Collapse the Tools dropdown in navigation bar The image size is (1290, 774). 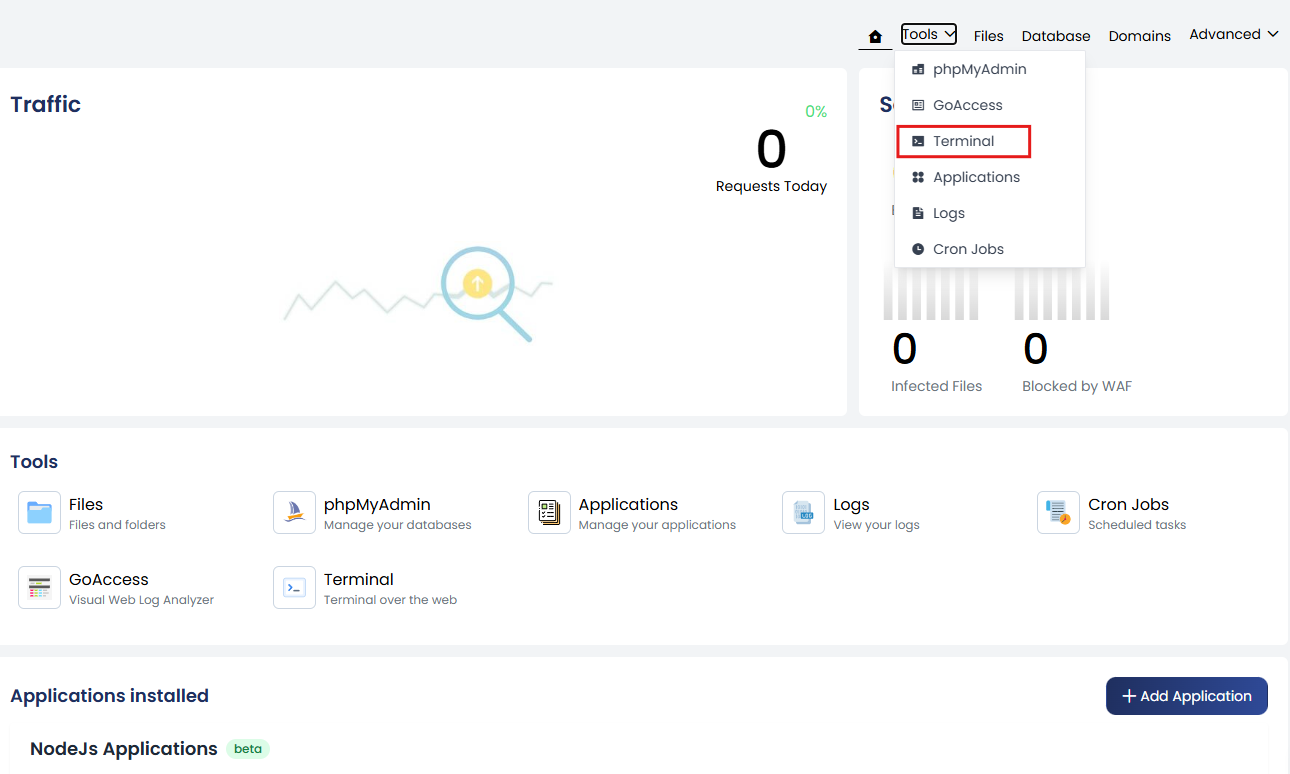coord(929,35)
